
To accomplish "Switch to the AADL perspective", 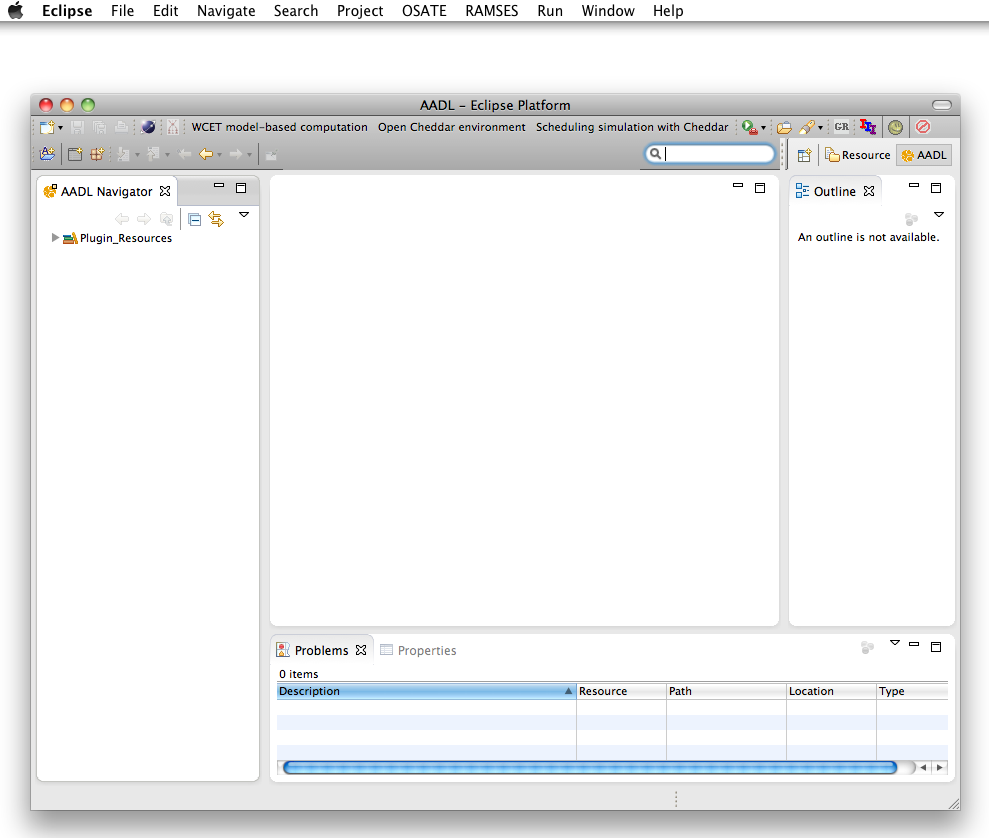I will tap(923, 154).
